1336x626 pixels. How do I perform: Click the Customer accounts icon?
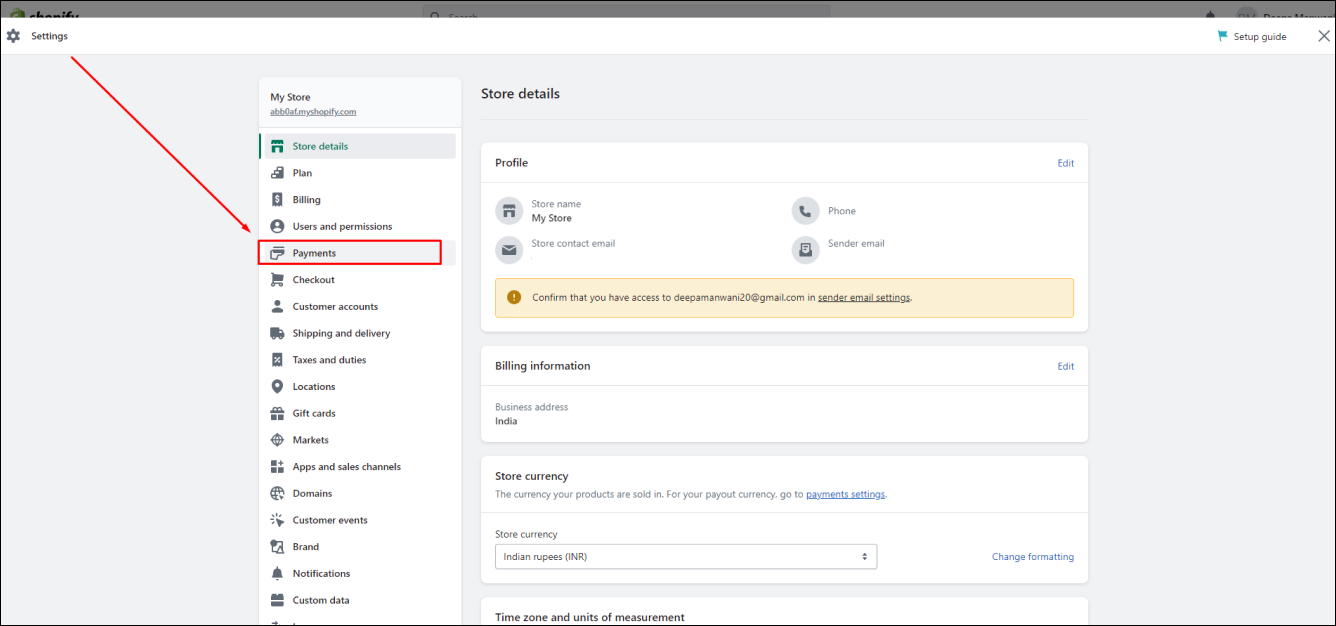click(278, 306)
